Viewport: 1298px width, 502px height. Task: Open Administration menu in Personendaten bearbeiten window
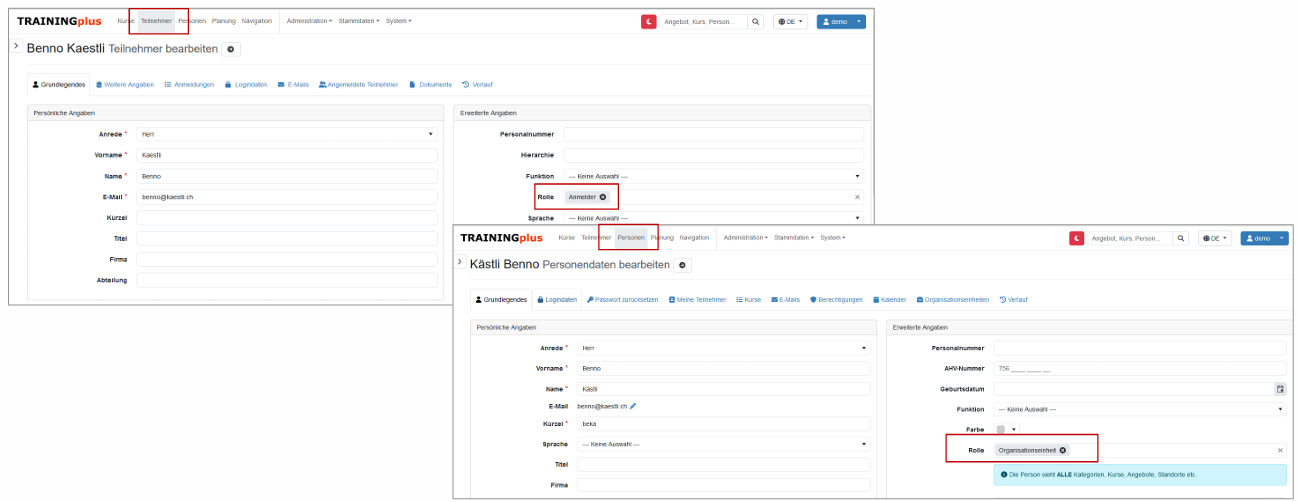[745, 238]
